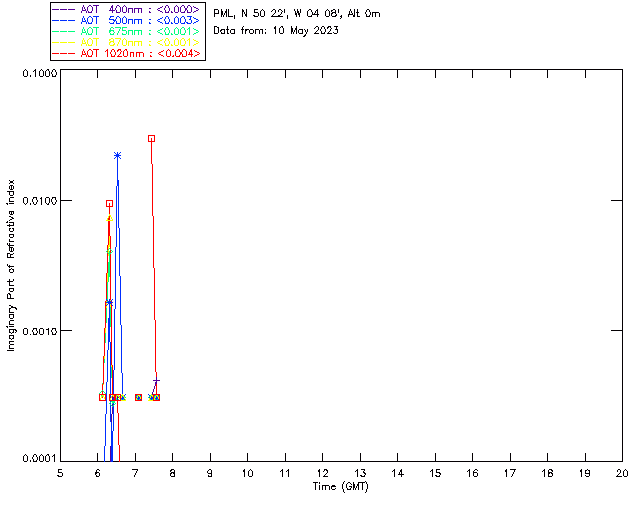Click the x-axis tick label 11
Screen dimensions: 640x512
click(285, 473)
